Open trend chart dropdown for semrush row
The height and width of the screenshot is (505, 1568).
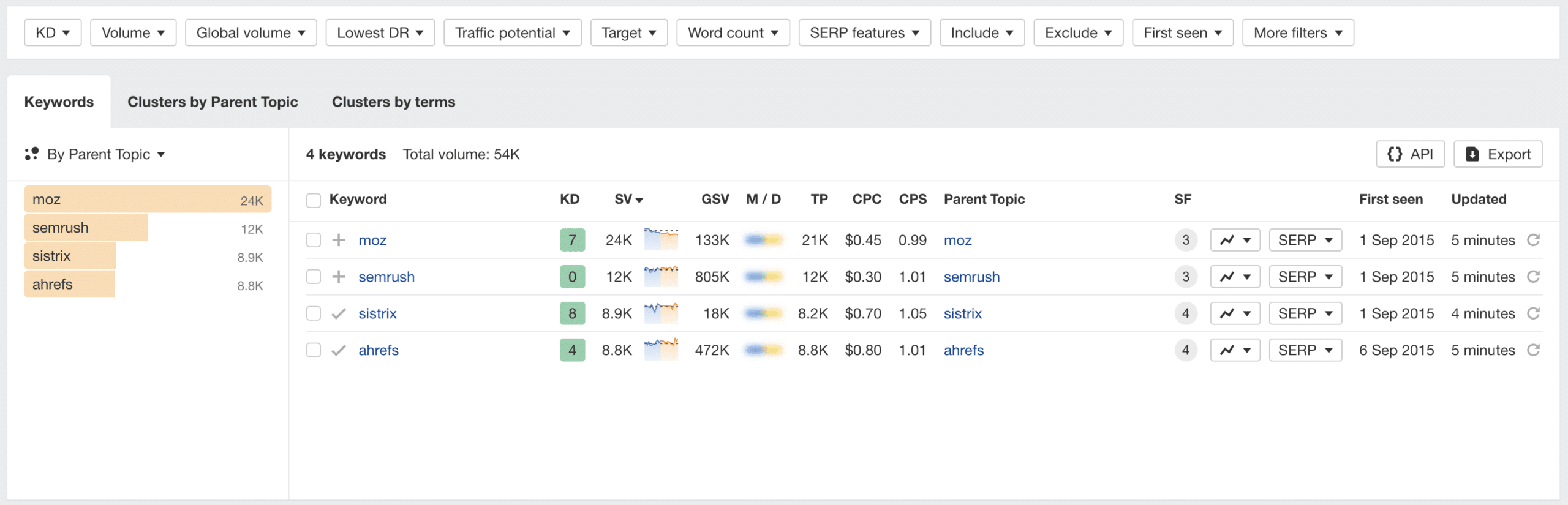[1235, 277]
